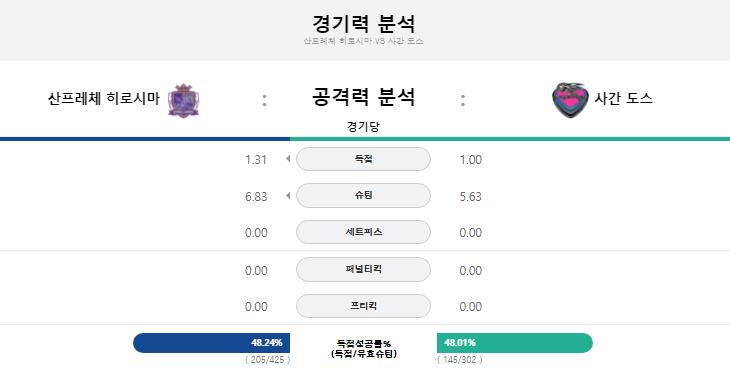Select the 페널티킥 stat pill
The width and height of the screenshot is (730, 370).
(363, 269)
